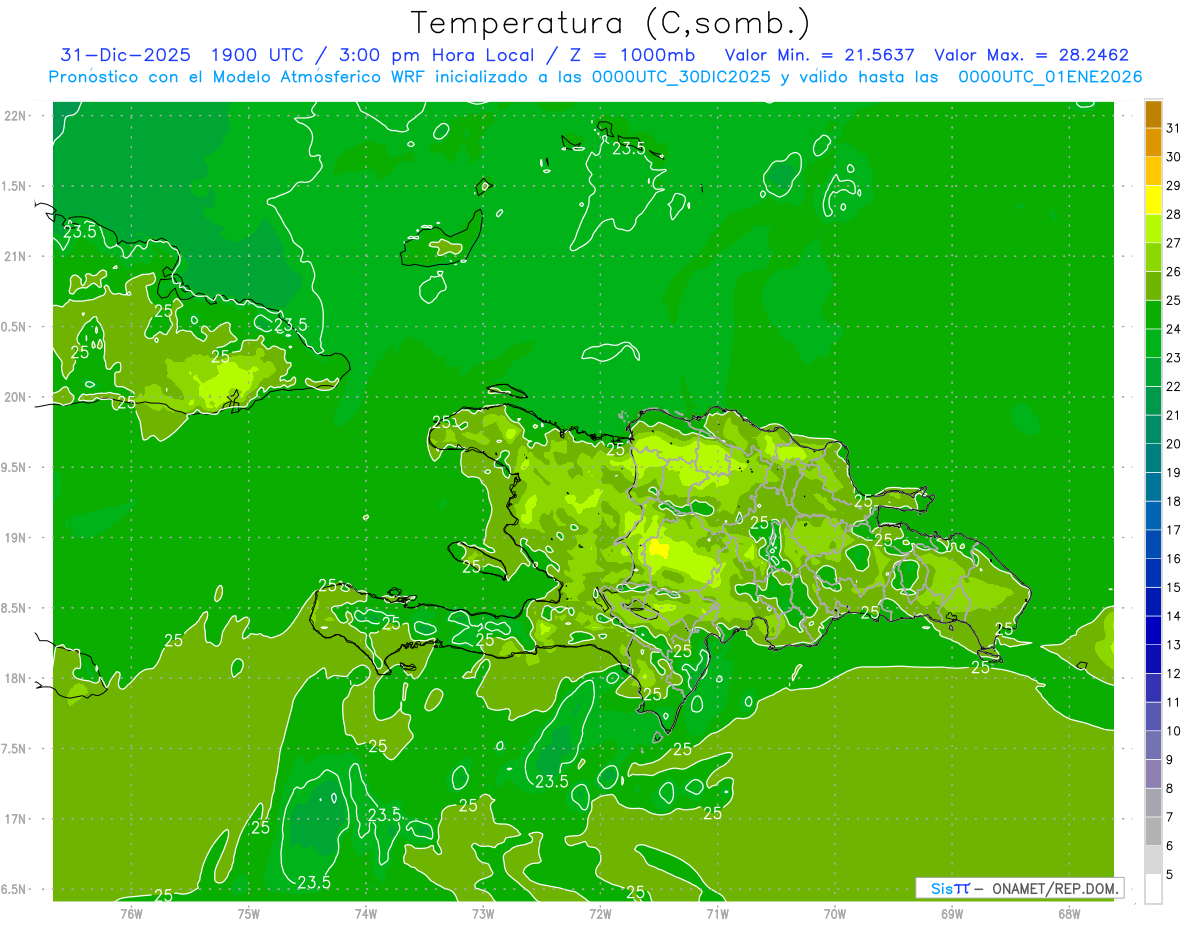Click 'Valor Min. = 21.5637' value
Viewport: 1200px width, 927px height.
point(820,55)
